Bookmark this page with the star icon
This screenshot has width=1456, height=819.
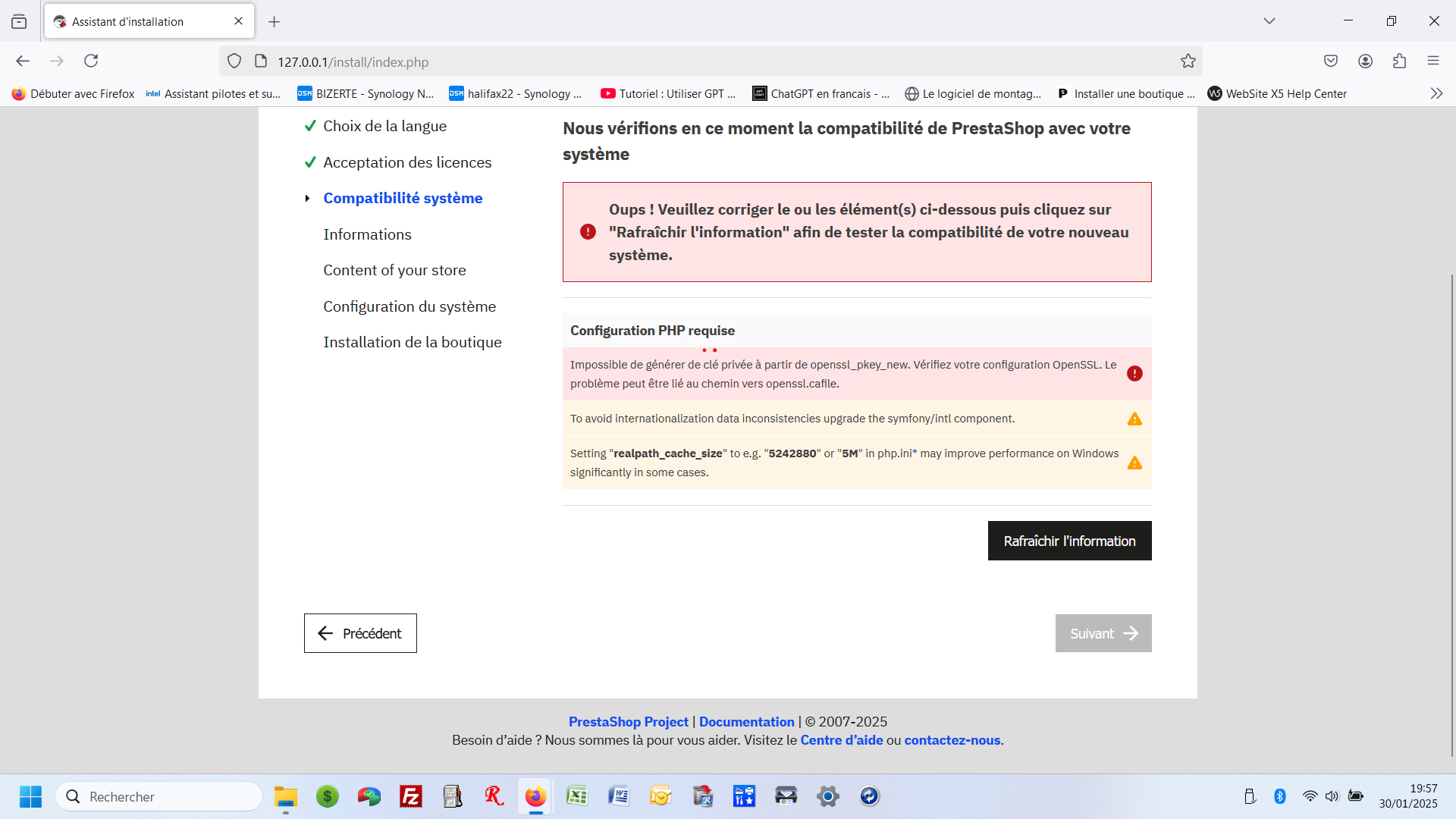pos(1188,61)
